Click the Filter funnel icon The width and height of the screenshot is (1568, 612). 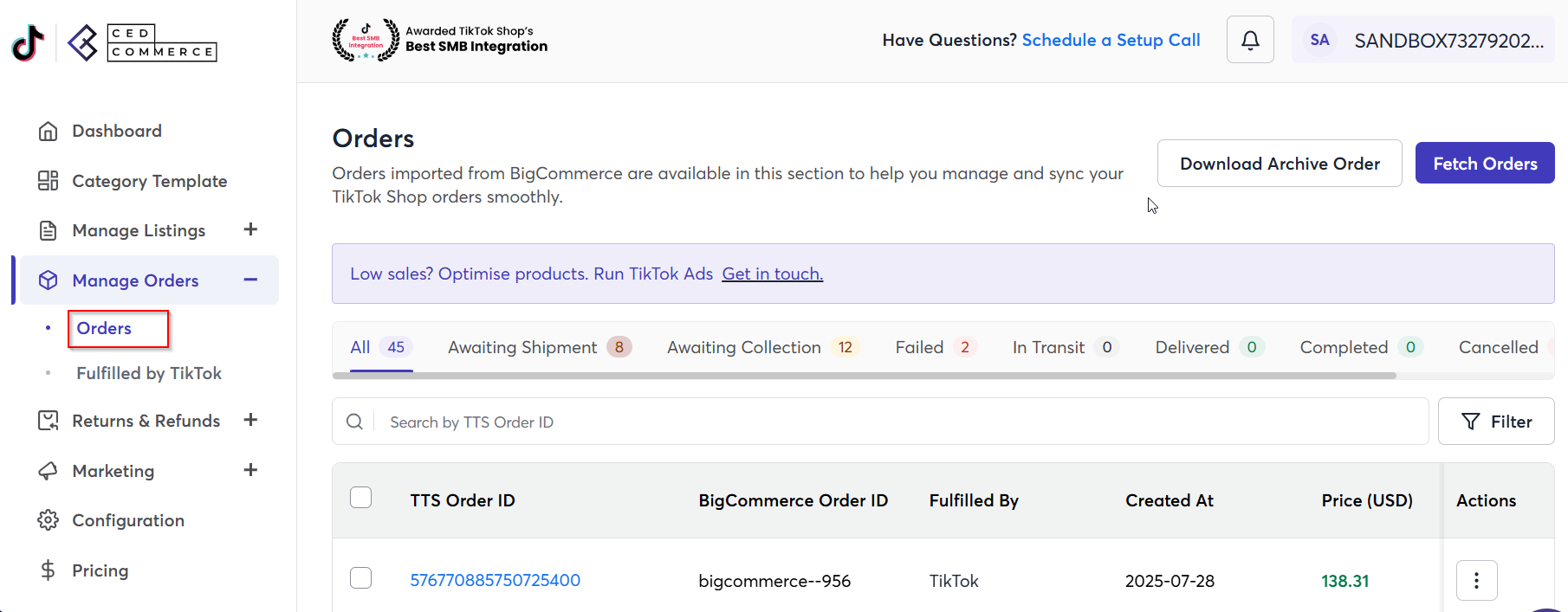pos(1471,422)
